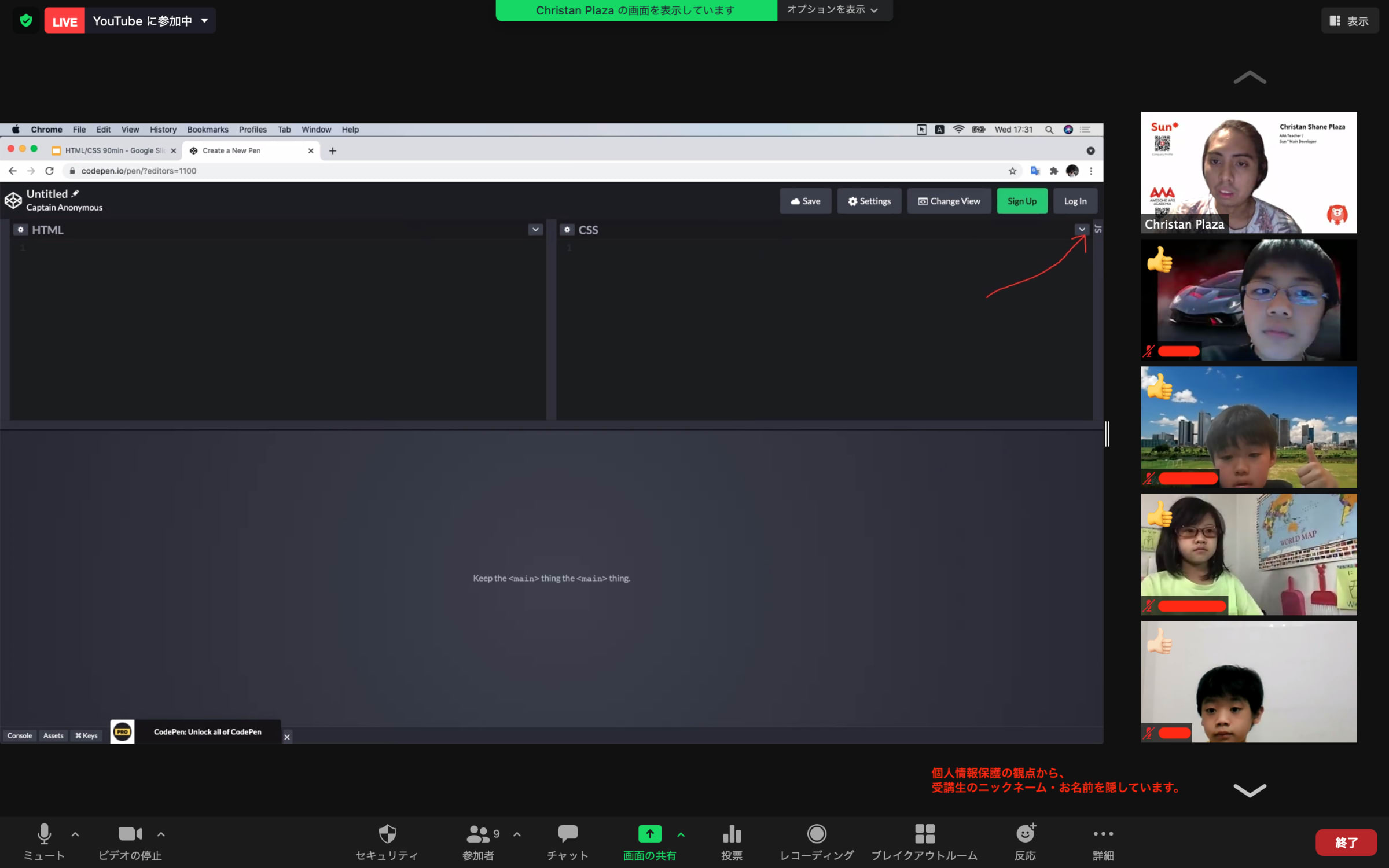Open the Participants panel
This screenshot has width=1389, height=868.
478,834
